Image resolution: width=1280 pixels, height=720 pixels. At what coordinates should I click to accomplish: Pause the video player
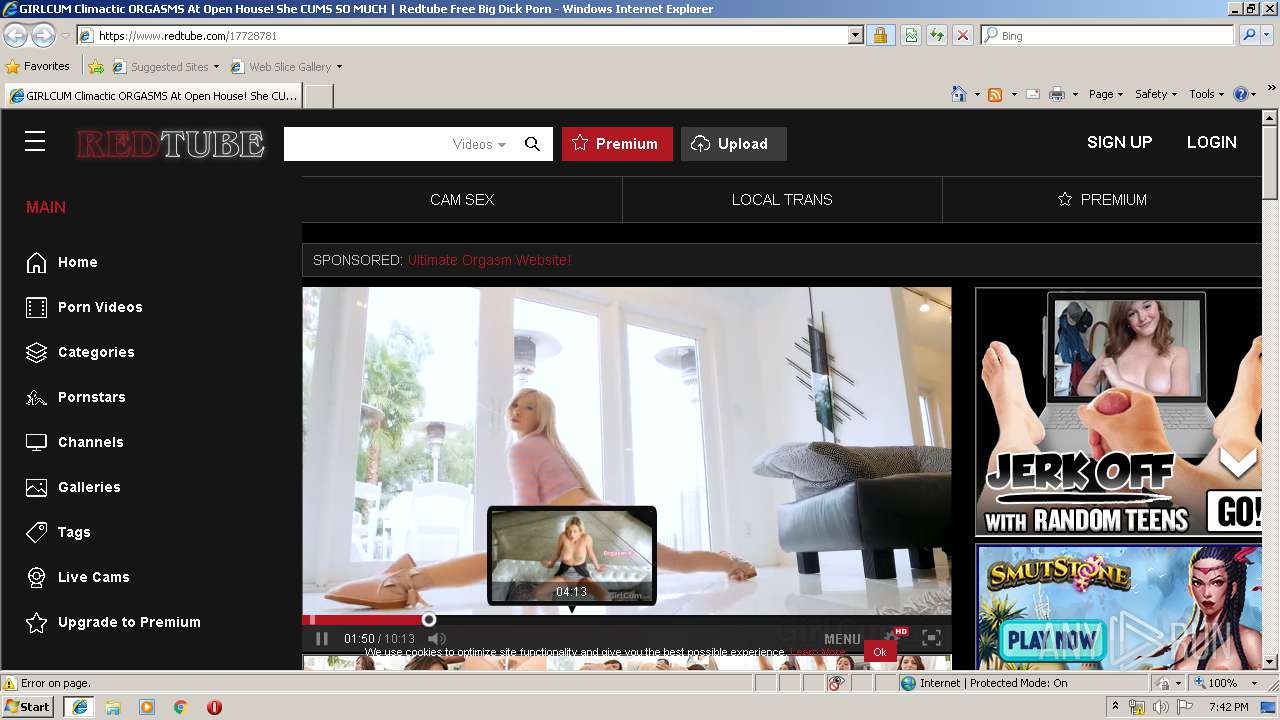pyautogui.click(x=322, y=638)
